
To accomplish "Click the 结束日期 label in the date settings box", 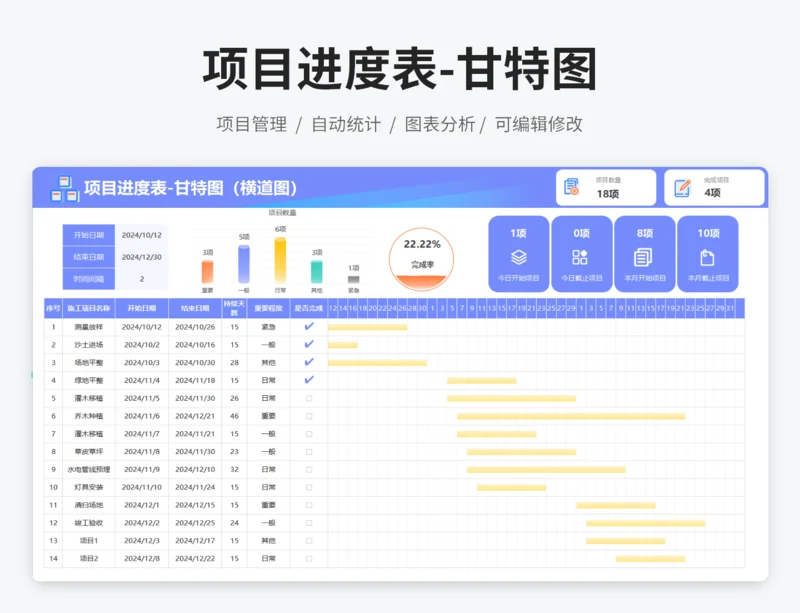I will [x=89, y=257].
